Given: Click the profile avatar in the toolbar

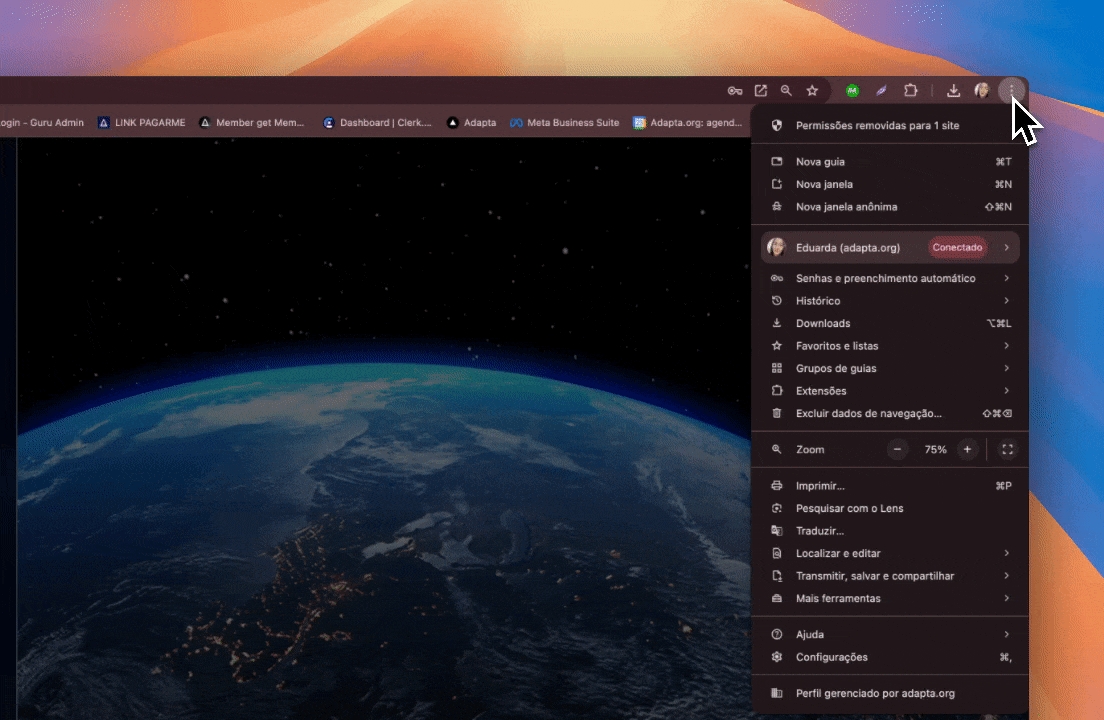Looking at the screenshot, I should click(982, 91).
